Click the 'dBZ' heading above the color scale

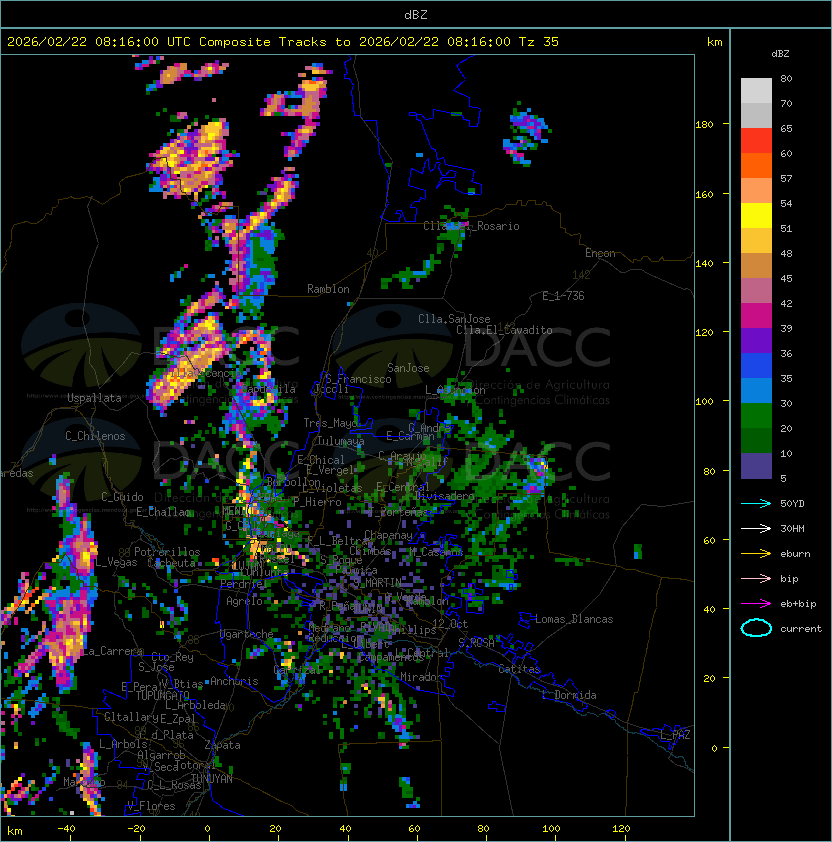click(780, 54)
